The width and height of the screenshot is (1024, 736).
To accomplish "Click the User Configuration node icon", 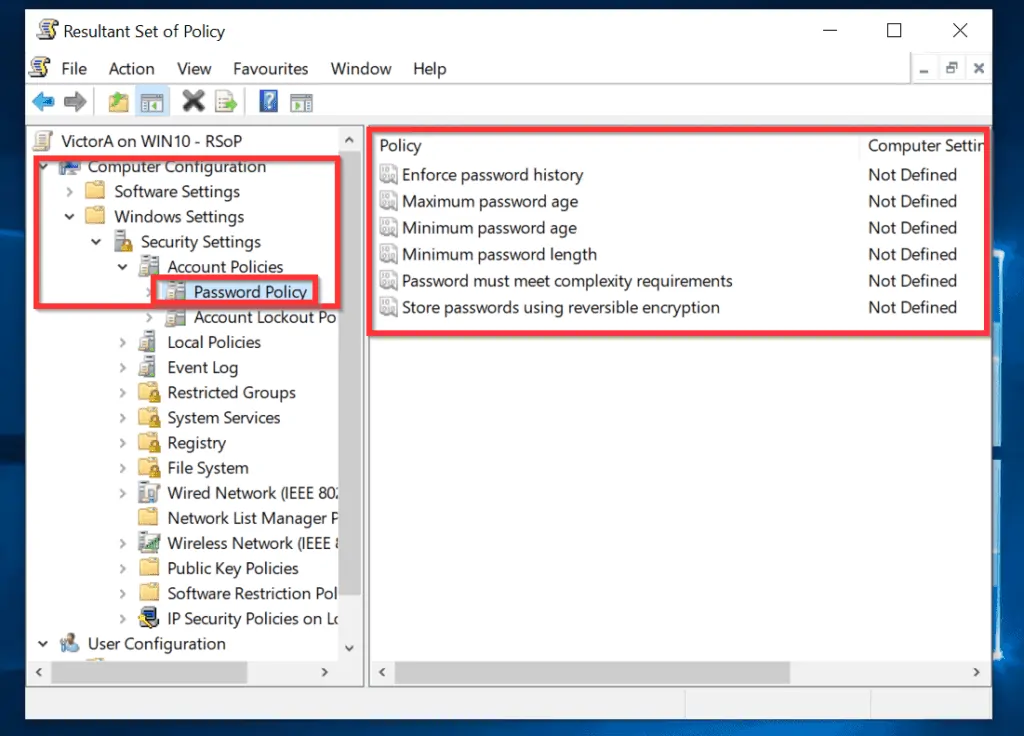I will [69, 643].
